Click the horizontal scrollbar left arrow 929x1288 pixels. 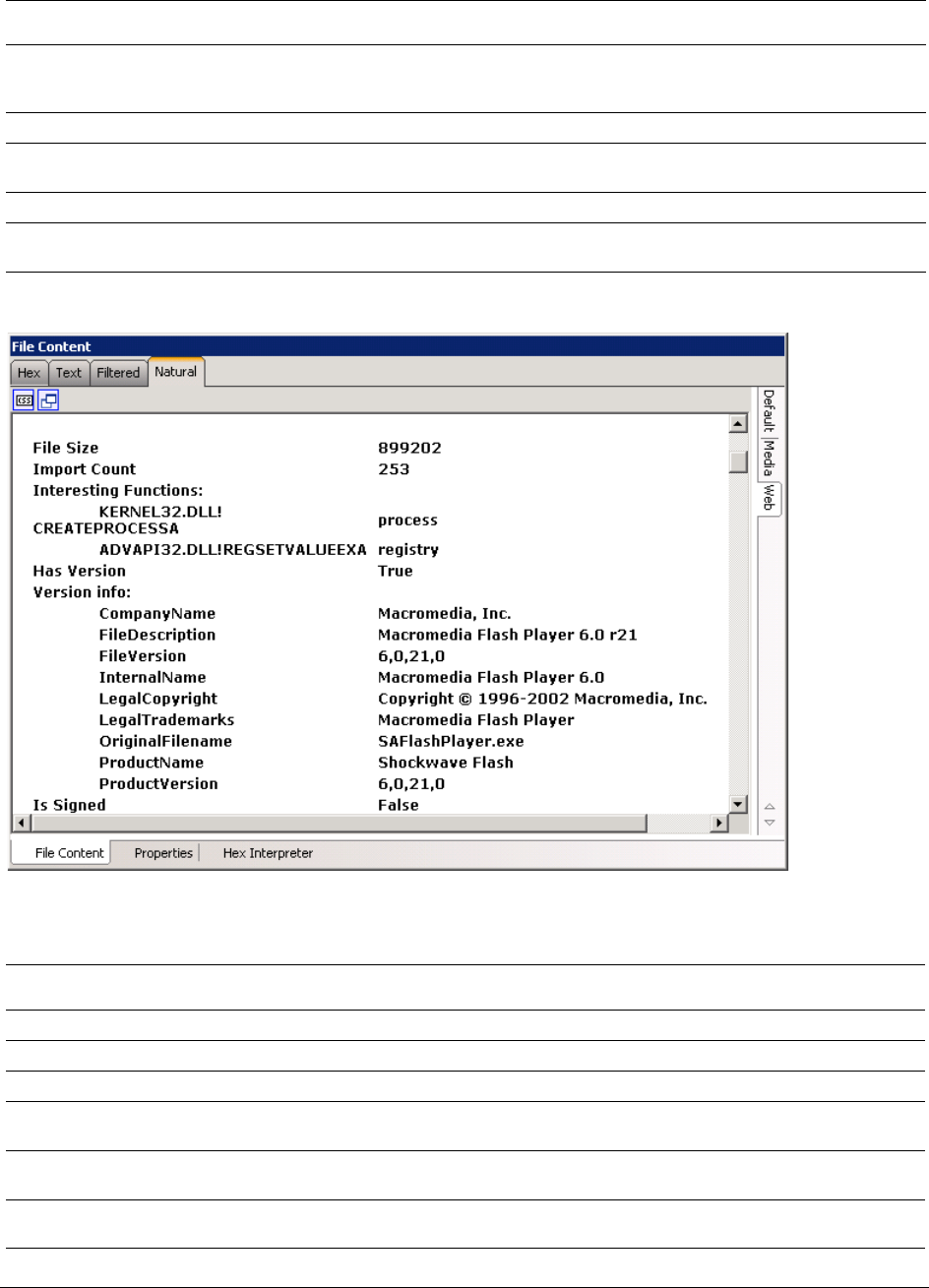(23, 822)
